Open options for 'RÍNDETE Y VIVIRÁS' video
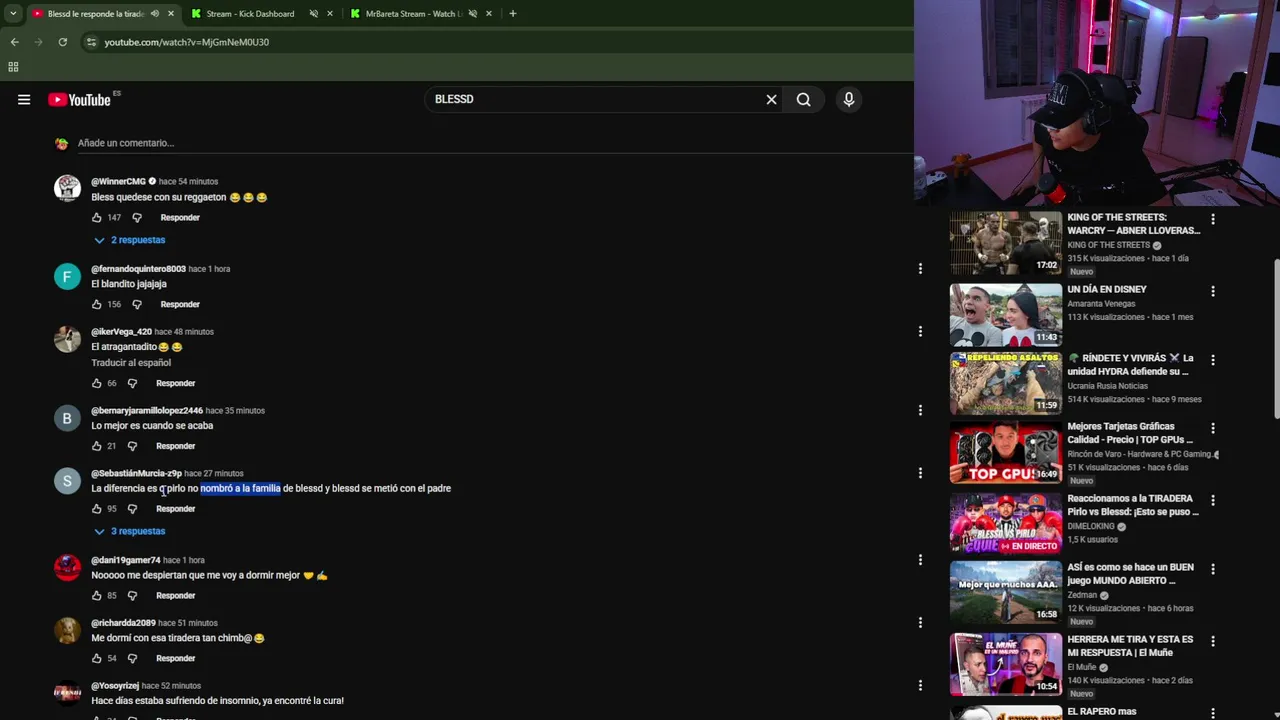The width and height of the screenshot is (1280, 720). tap(1213, 360)
